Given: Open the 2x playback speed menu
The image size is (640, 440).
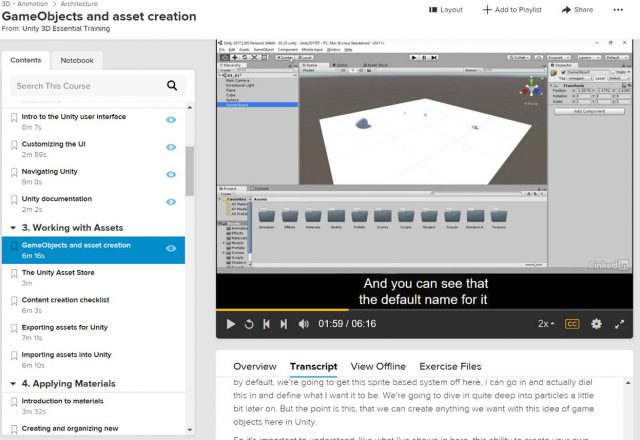Looking at the screenshot, I should 546,324.
